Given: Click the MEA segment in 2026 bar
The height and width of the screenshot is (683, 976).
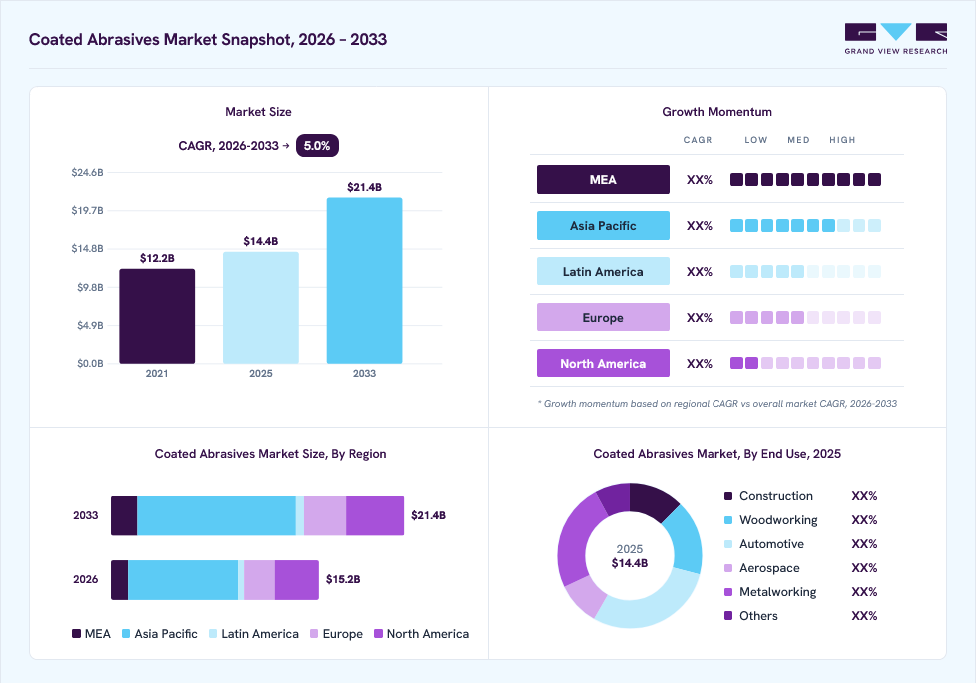Looking at the screenshot, I should click(x=120, y=580).
